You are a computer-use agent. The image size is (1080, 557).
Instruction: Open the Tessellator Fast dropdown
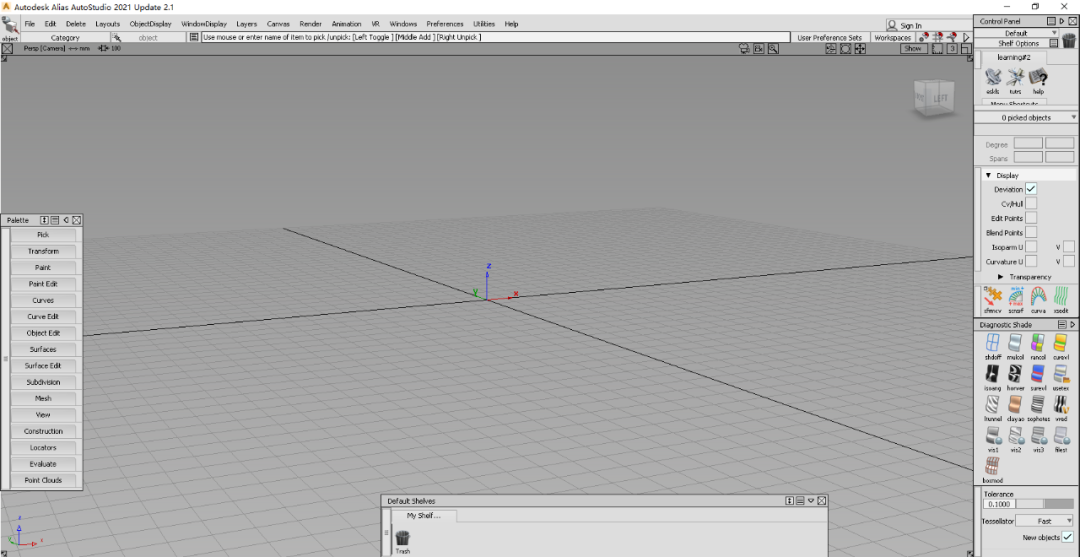tap(1045, 521)
